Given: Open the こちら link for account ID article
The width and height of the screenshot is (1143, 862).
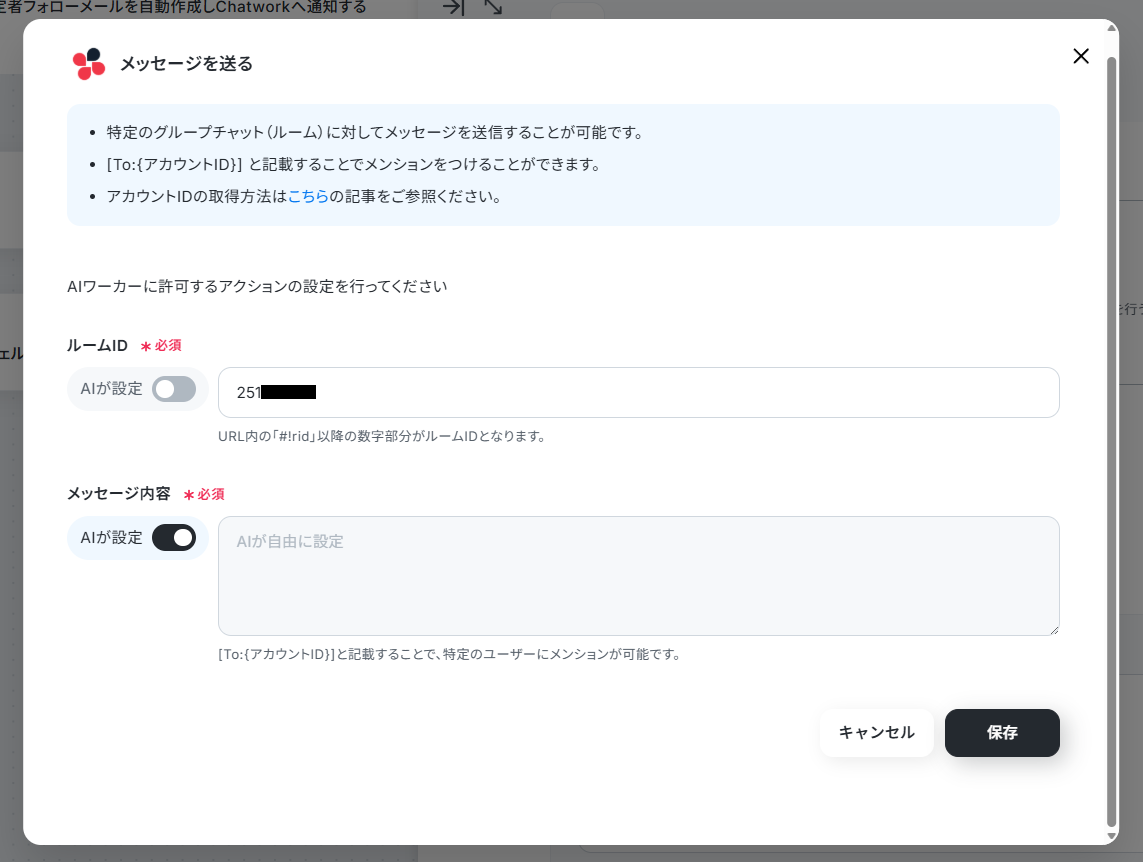Looking at the screenshot, I should click(308, 196).
